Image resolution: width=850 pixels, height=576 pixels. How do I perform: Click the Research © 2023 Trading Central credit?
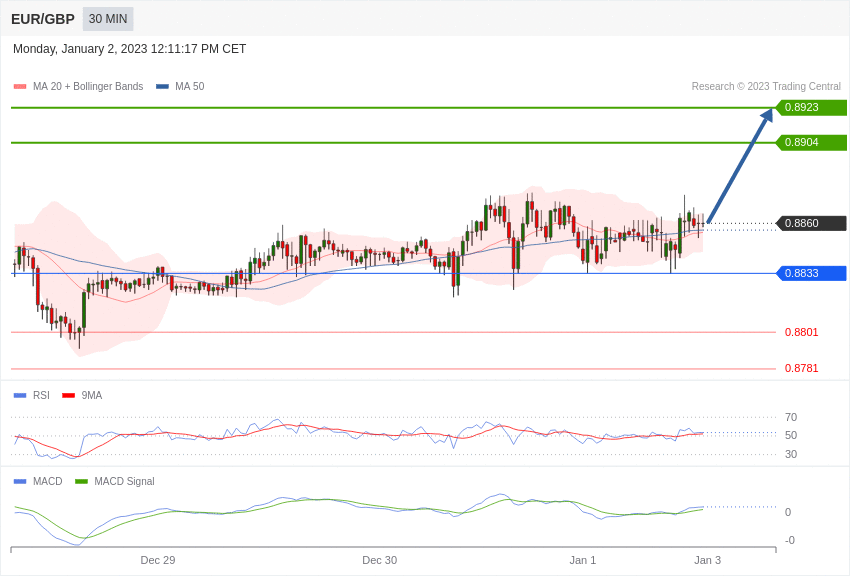766,87
